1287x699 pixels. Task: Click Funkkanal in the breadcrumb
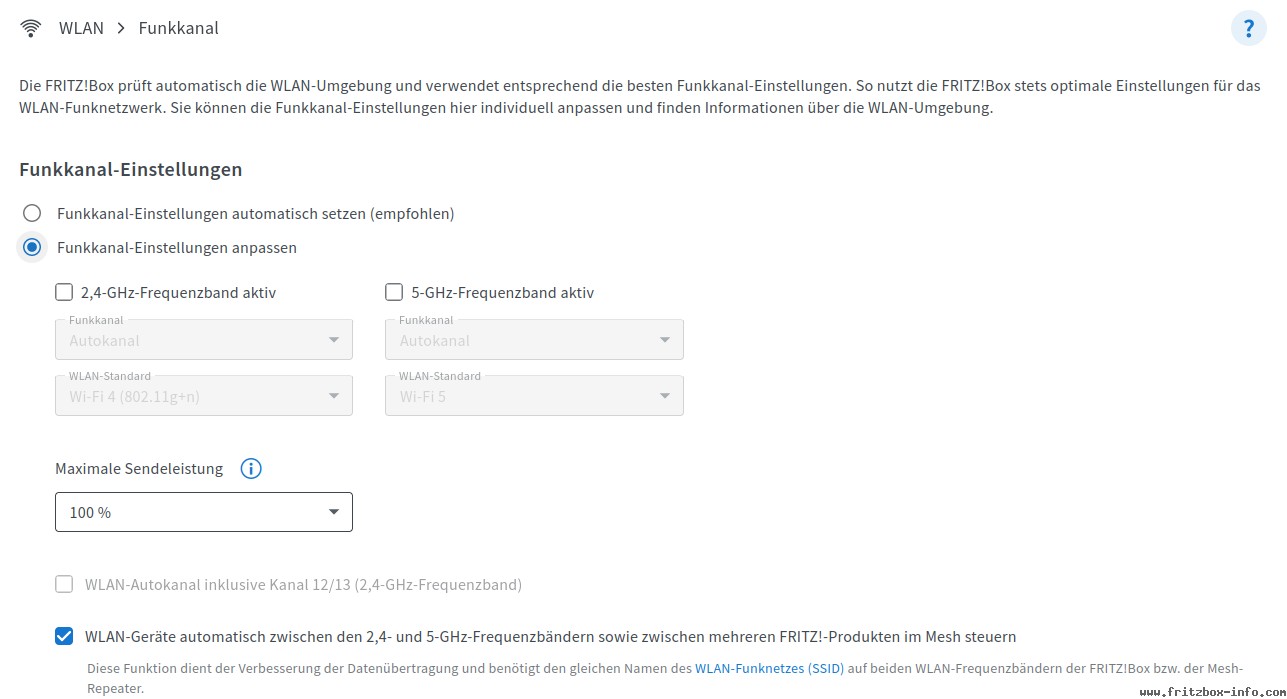pyautogui.click(x=178, y=28)
